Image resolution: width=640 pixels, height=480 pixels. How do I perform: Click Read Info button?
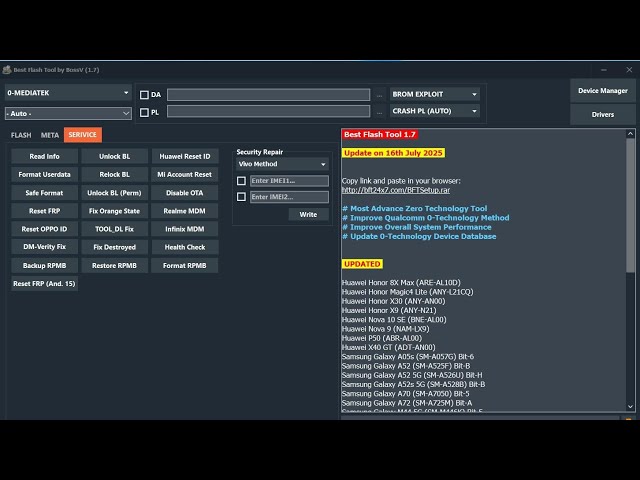[44, 156]
